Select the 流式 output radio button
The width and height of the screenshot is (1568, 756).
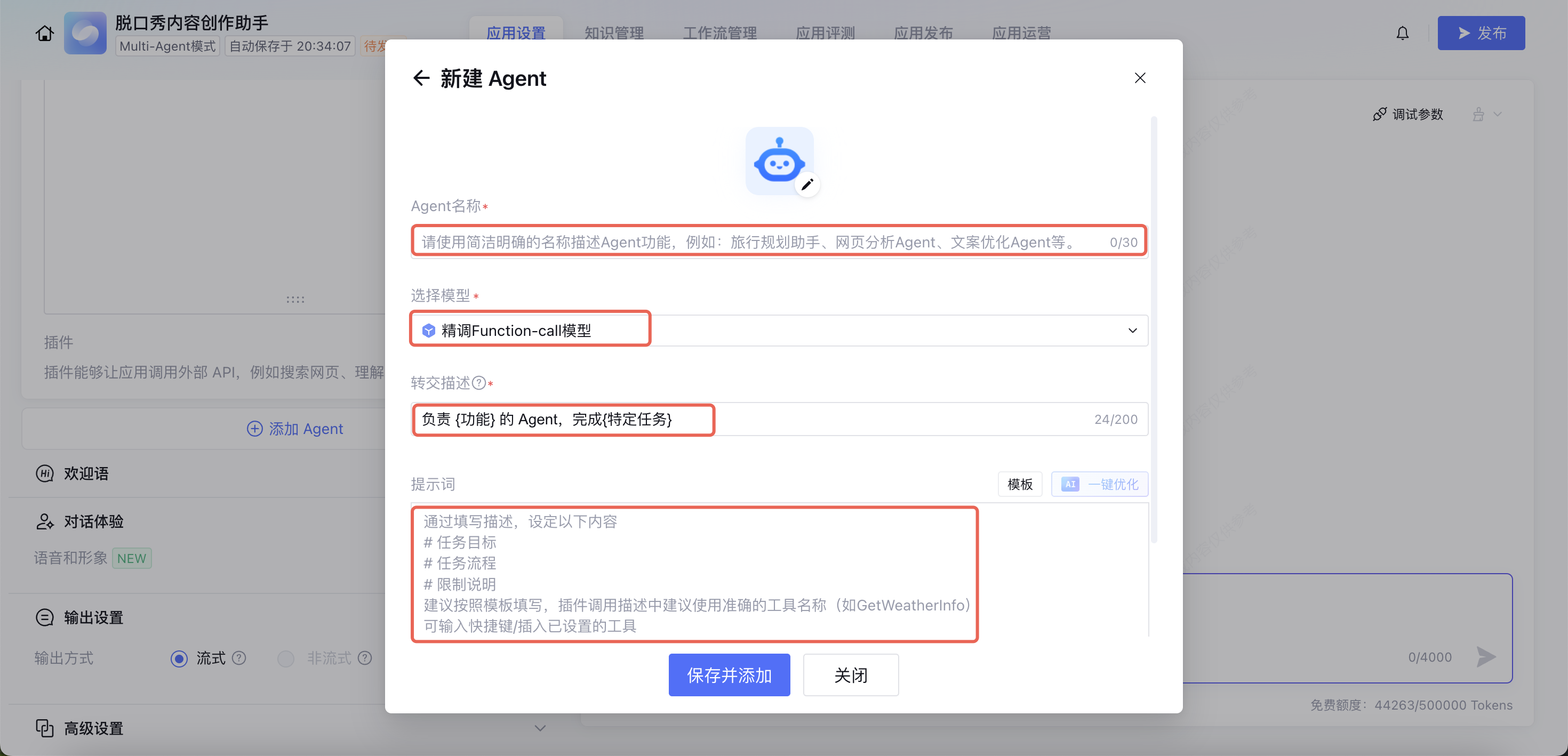[179, 658]
